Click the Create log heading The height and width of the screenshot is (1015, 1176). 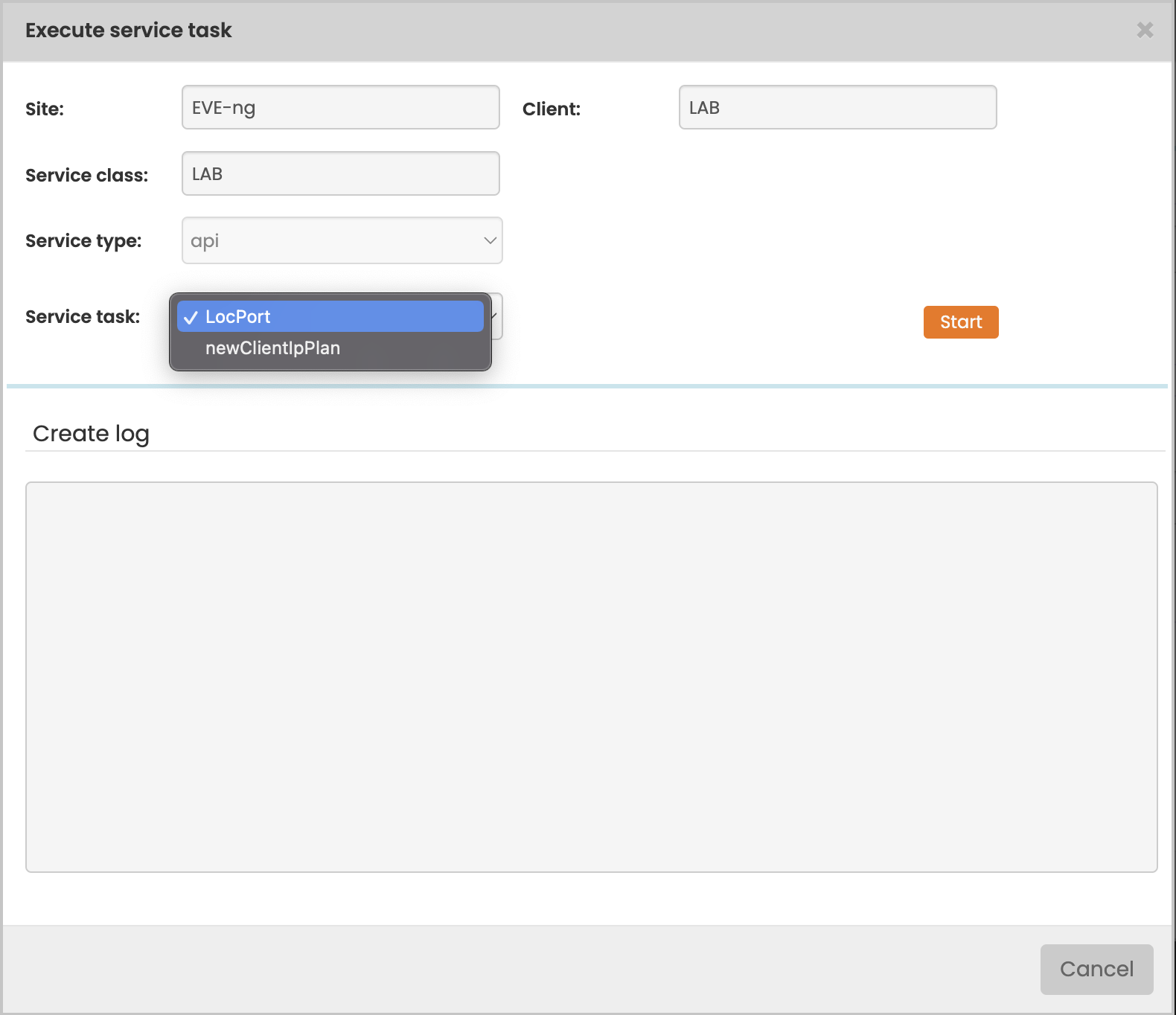click(x=91, y=433)
